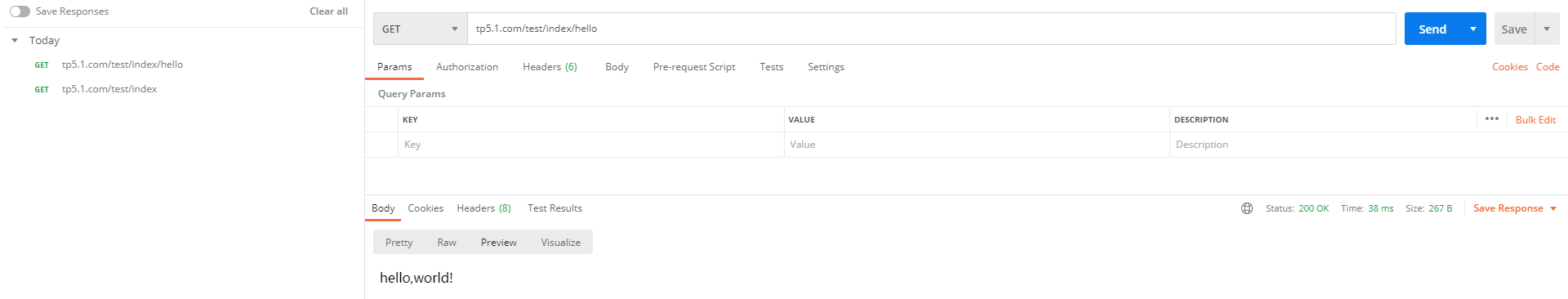1568x299 pixels.
Task: Open the GET method dropdown
Action: point(421,29)
